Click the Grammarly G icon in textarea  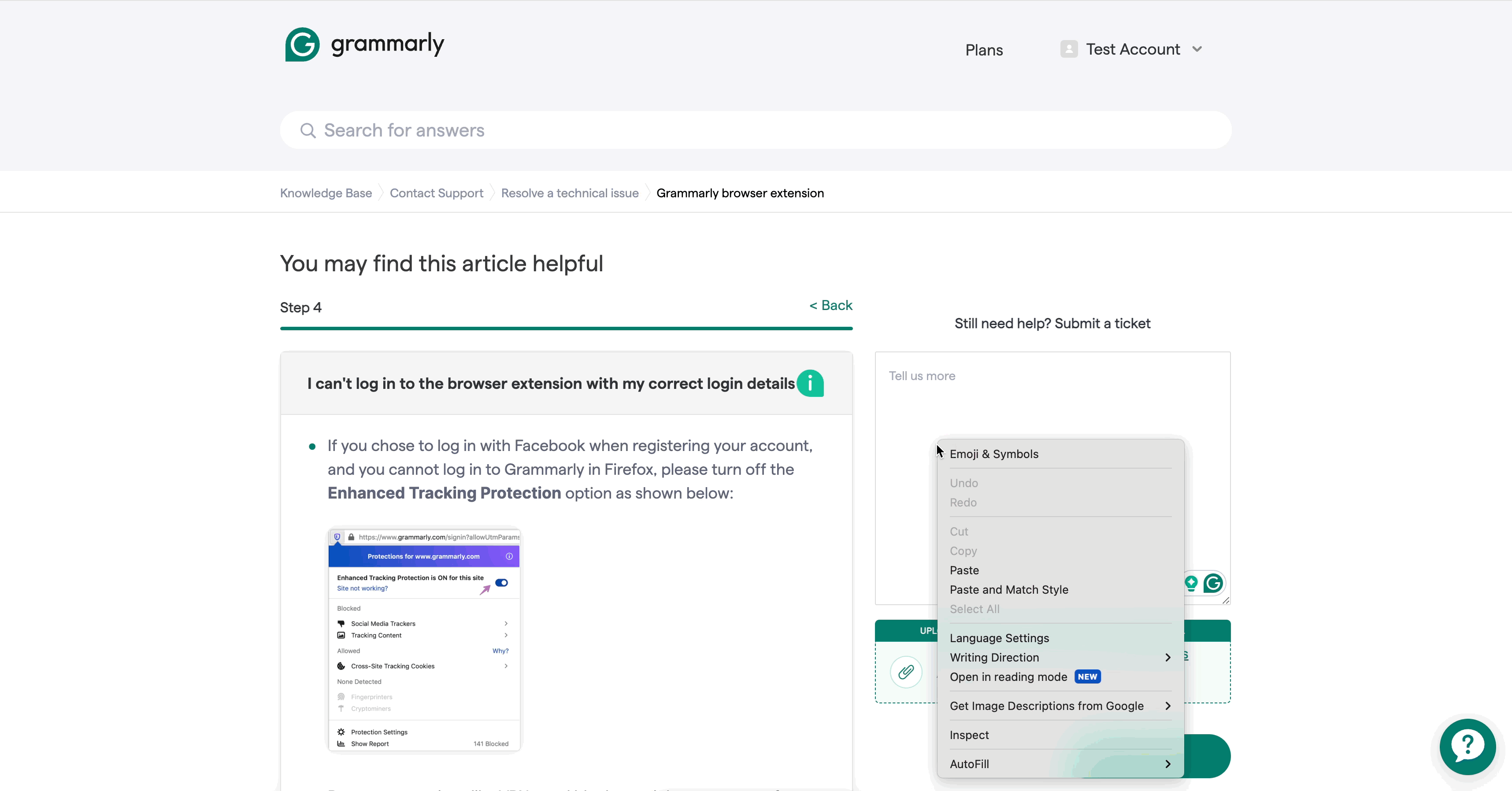[1213, 583]
